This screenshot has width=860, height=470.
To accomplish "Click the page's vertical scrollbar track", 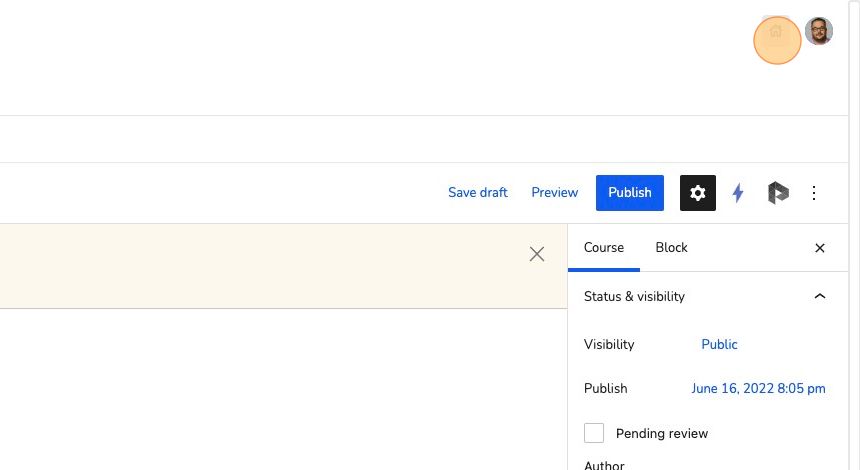I will coord(854,235).
